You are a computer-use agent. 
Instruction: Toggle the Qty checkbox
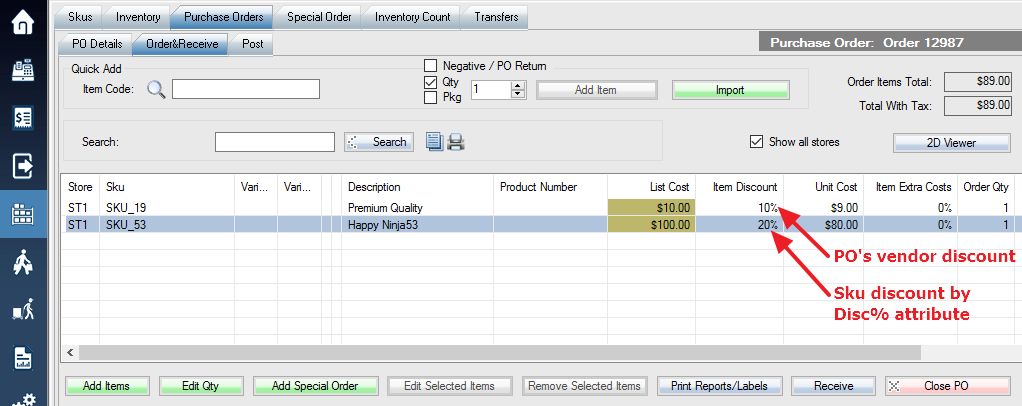click(430, 82)
